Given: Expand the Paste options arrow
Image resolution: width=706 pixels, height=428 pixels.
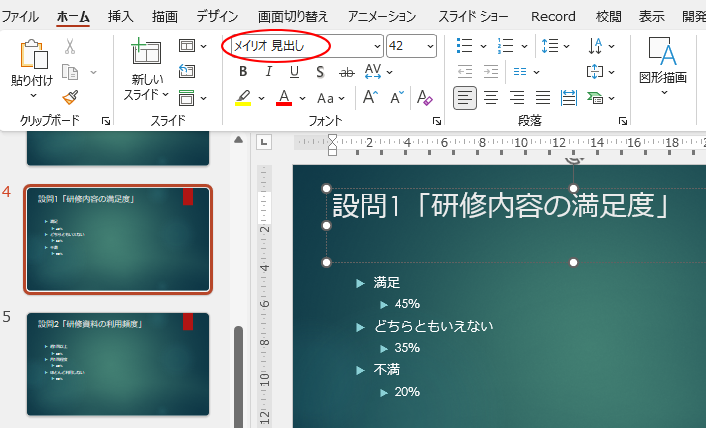Looking at the screenshot, I should pos(34,95).
